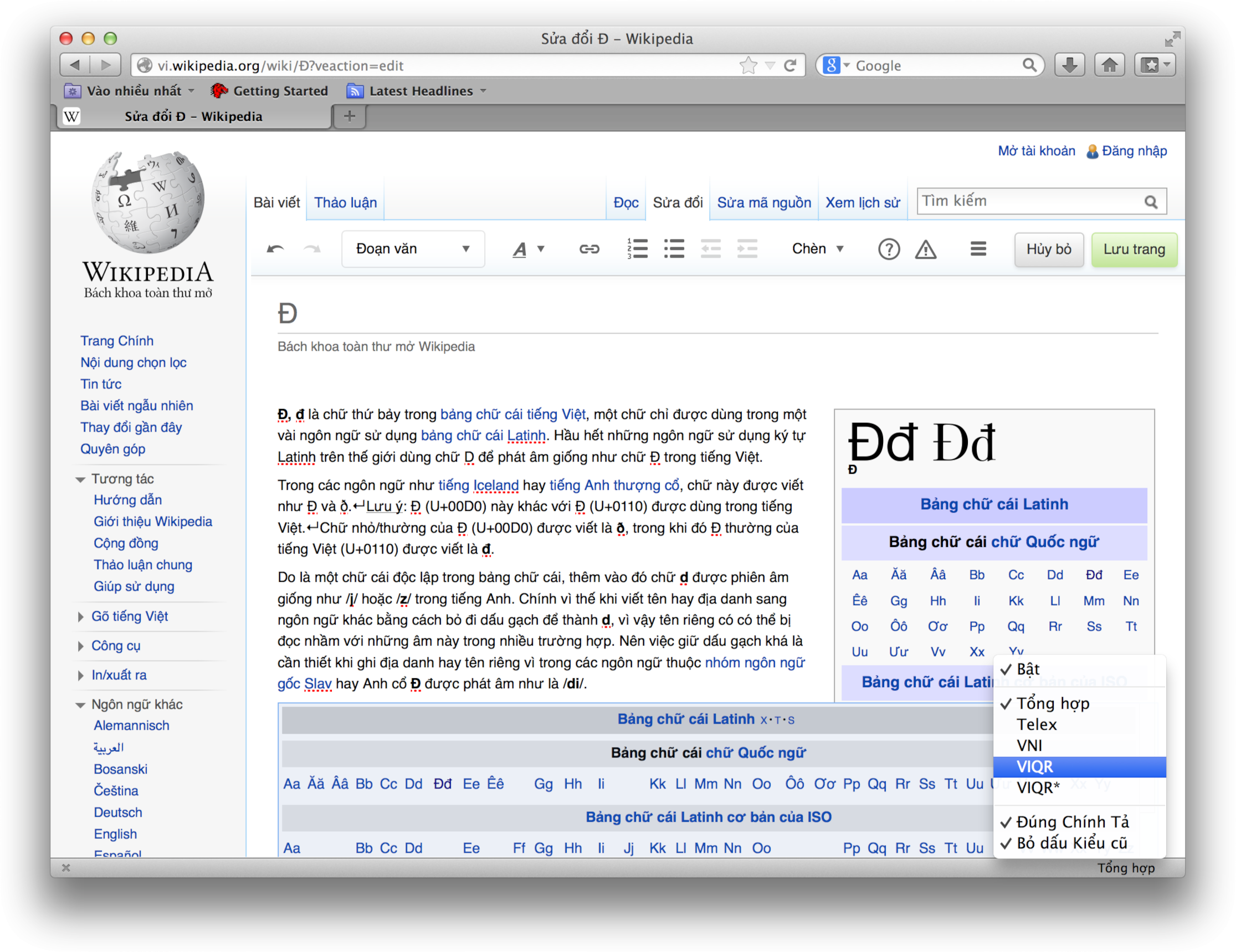Close the status bar with x icon
1236x952 pixels.
[x=65, y=868]
